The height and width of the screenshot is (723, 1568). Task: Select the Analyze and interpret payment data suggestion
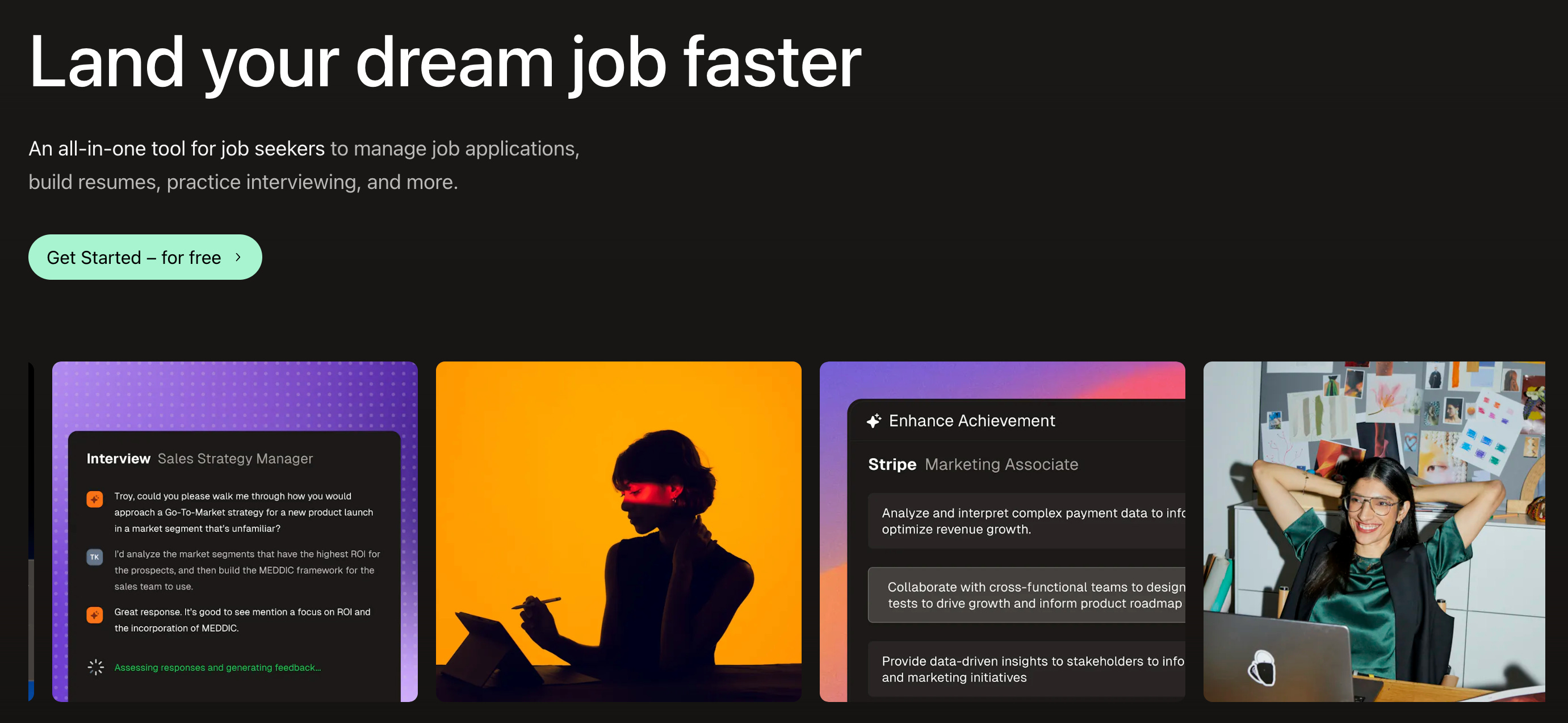coord(1026,521)
